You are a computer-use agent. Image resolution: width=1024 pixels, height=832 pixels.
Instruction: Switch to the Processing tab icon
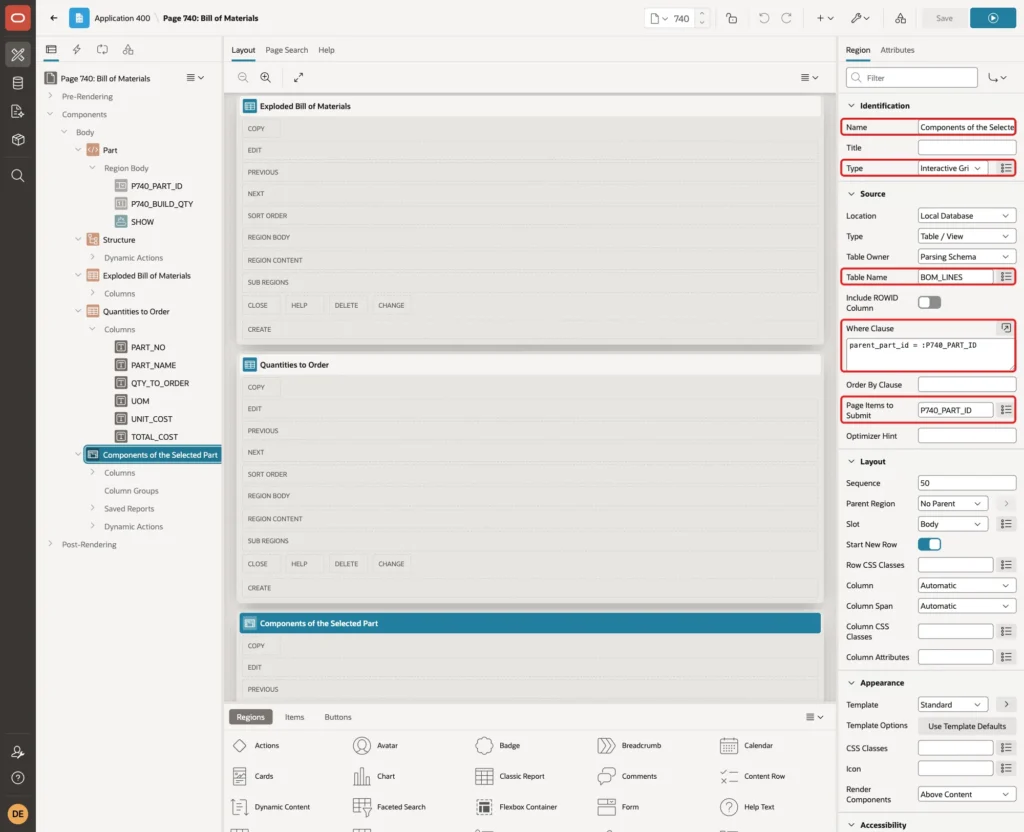coord(103,50)
